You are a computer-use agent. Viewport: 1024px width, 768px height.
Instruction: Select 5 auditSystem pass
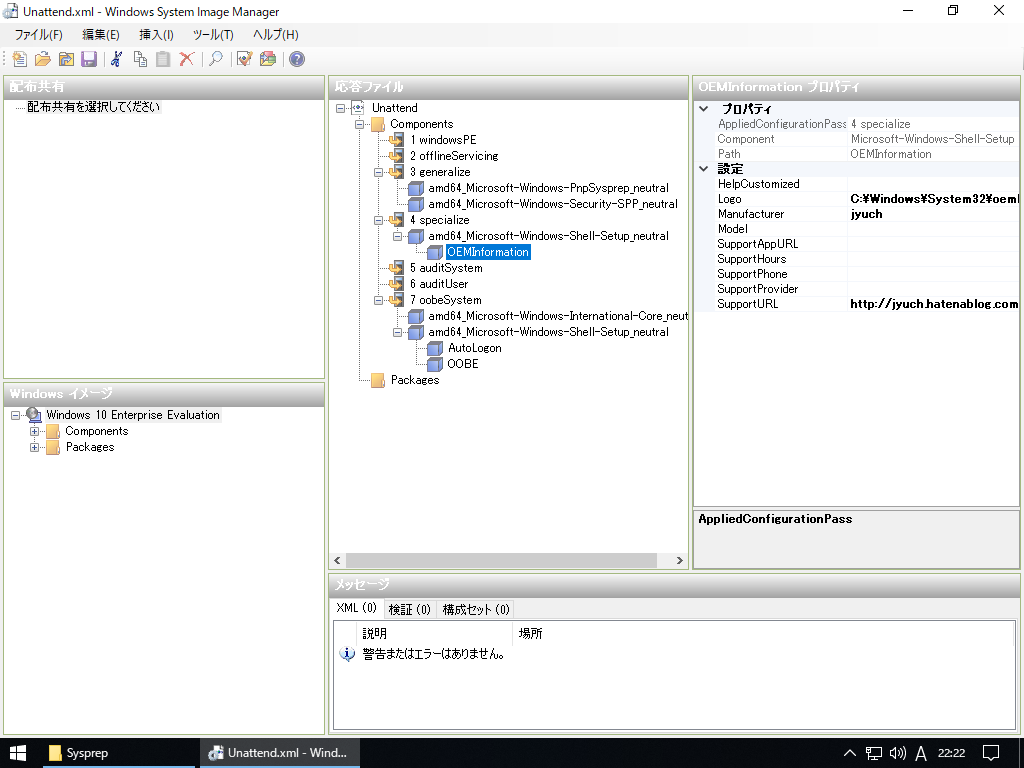pyautogui.click(x=446, y=268)
